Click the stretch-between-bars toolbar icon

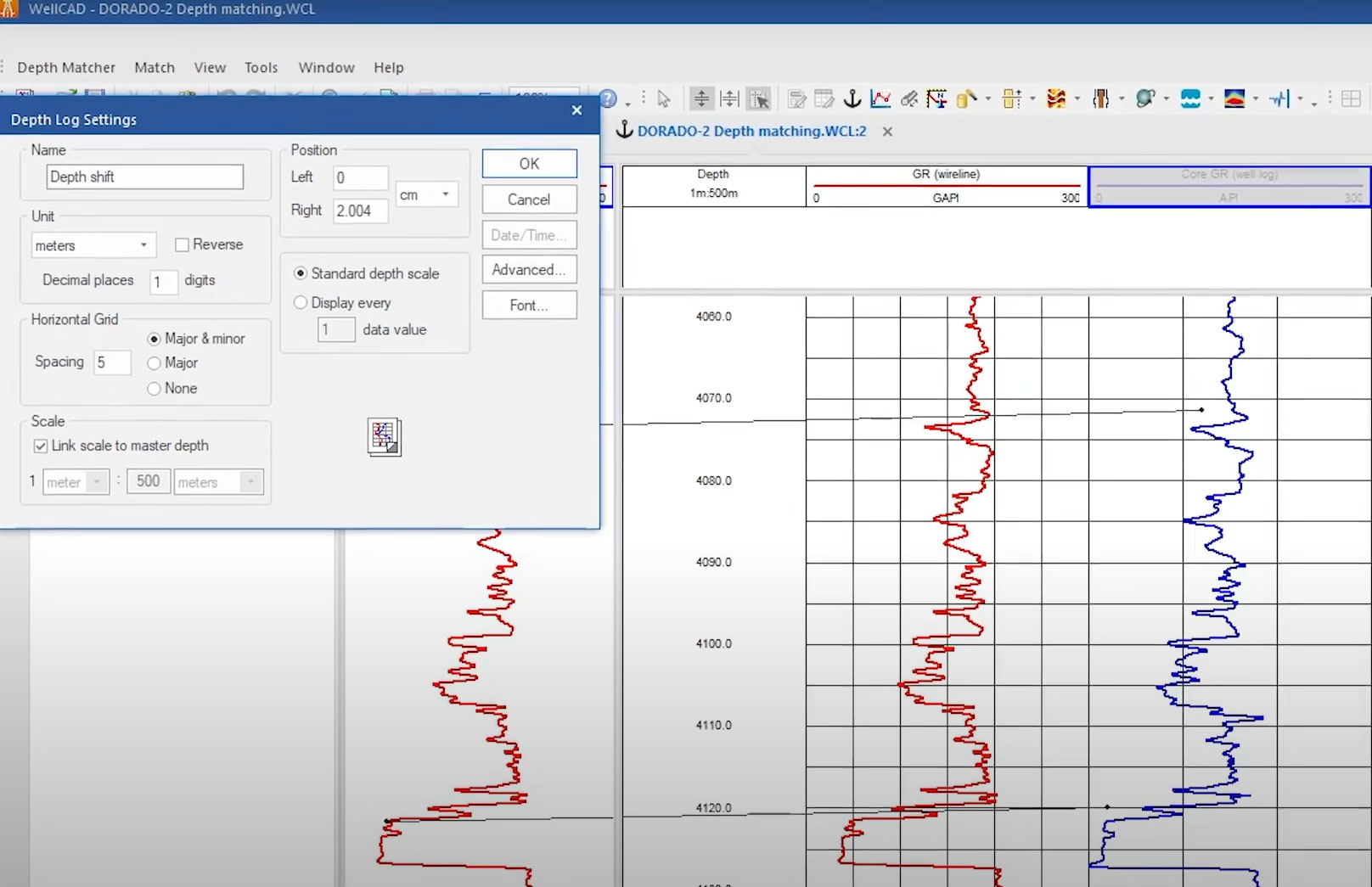coord(729,99)
